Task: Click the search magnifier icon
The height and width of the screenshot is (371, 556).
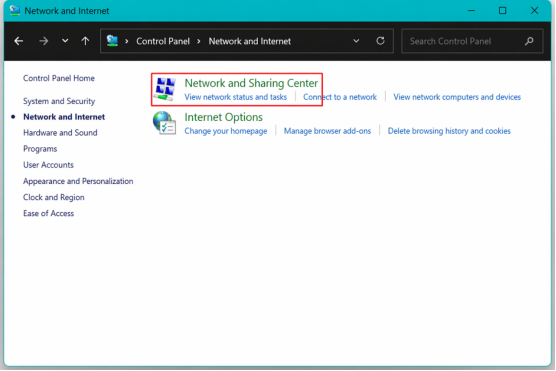Action: pos(529,41)
